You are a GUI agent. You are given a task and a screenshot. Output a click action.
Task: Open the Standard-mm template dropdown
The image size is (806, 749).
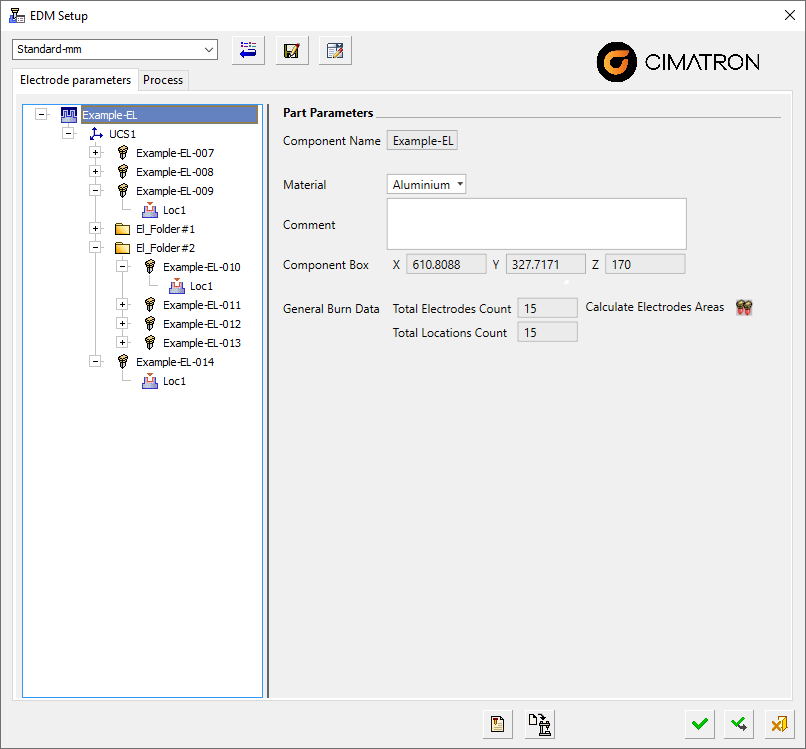coord(115,50)
